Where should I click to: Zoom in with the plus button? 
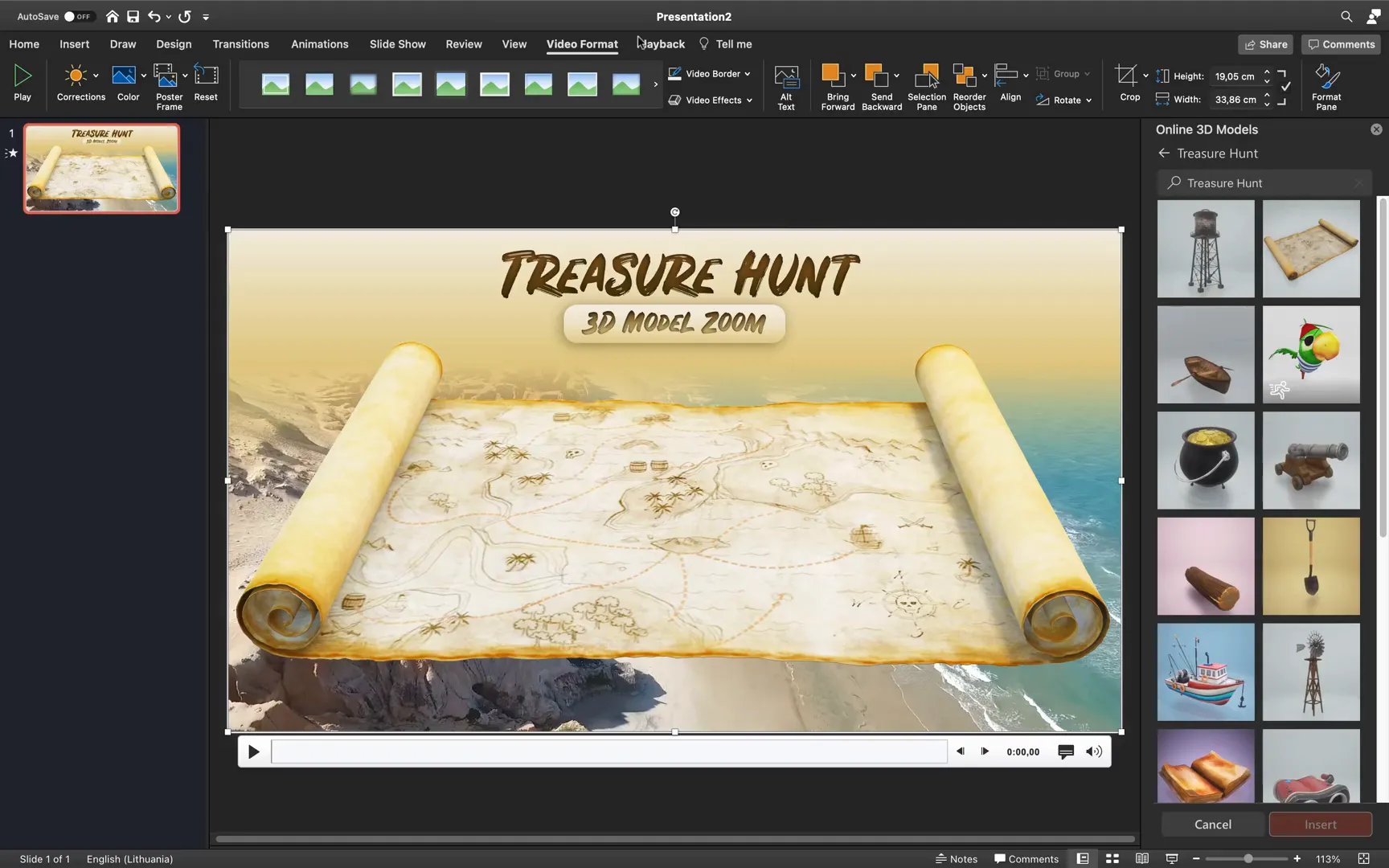[x=1297, y=858]
